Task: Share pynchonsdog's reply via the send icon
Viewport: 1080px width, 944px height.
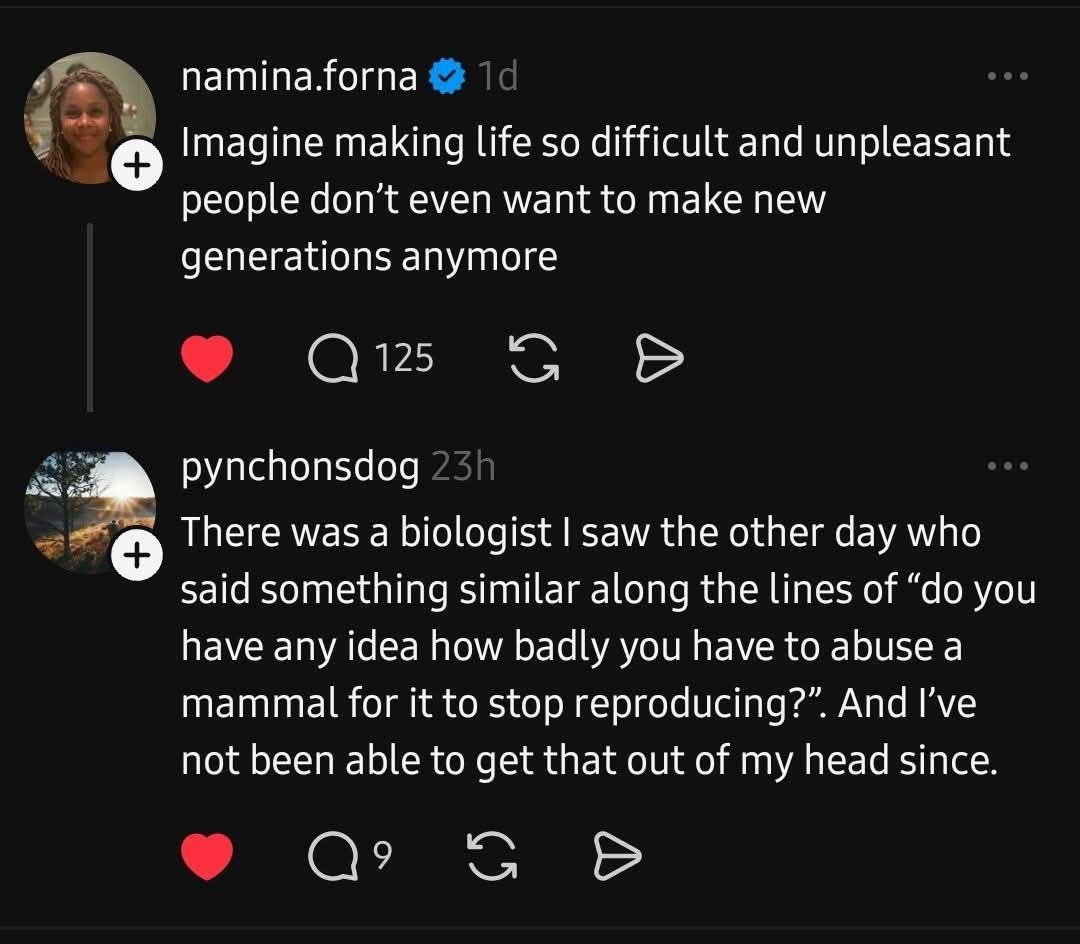Action: coord(618,856)
